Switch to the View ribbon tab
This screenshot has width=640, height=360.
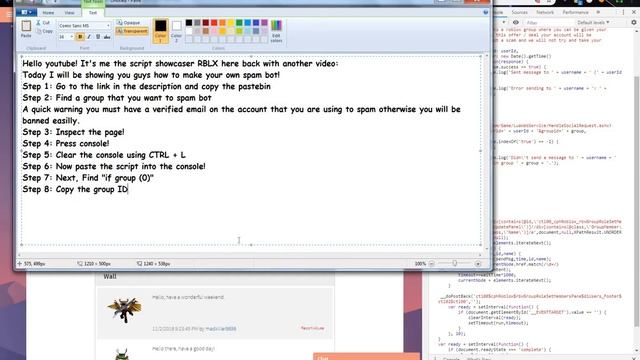[x=69, y=13]
